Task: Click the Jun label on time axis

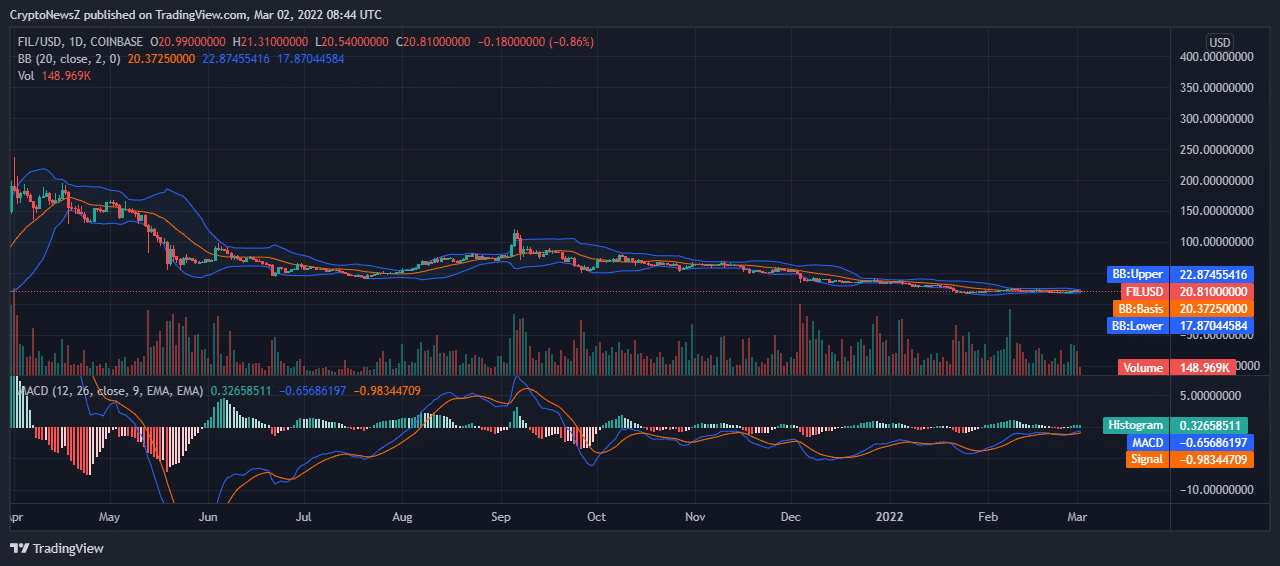Action: 208,518
